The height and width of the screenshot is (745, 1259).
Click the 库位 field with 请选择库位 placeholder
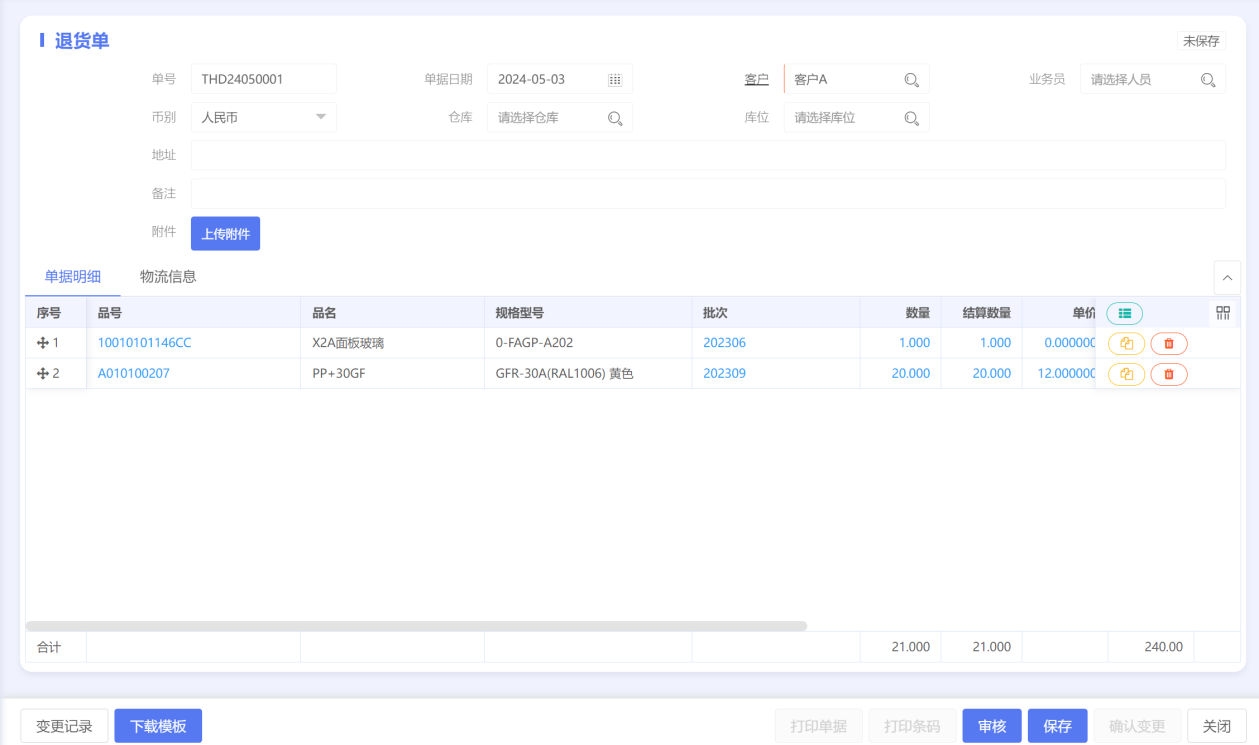pyautogui.click(x=857, y=118)
